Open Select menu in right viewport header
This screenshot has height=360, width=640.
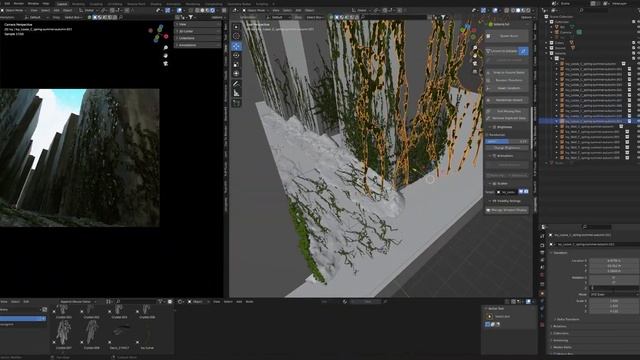point(287,10)
